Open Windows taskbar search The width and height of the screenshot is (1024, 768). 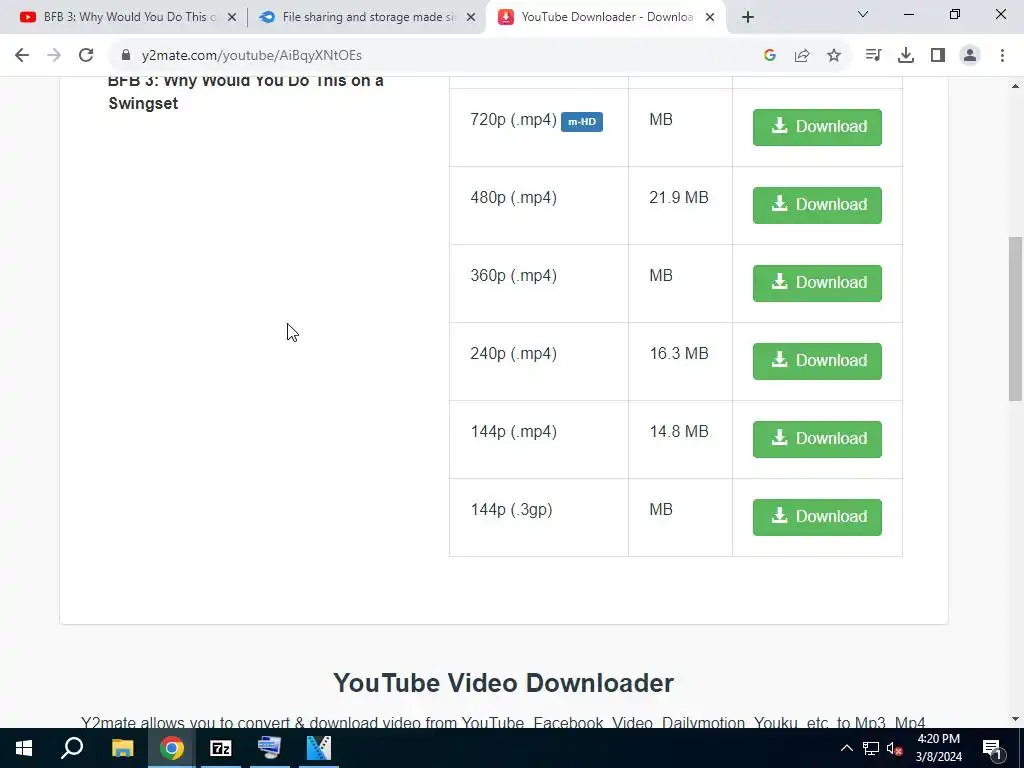[72, 748]
